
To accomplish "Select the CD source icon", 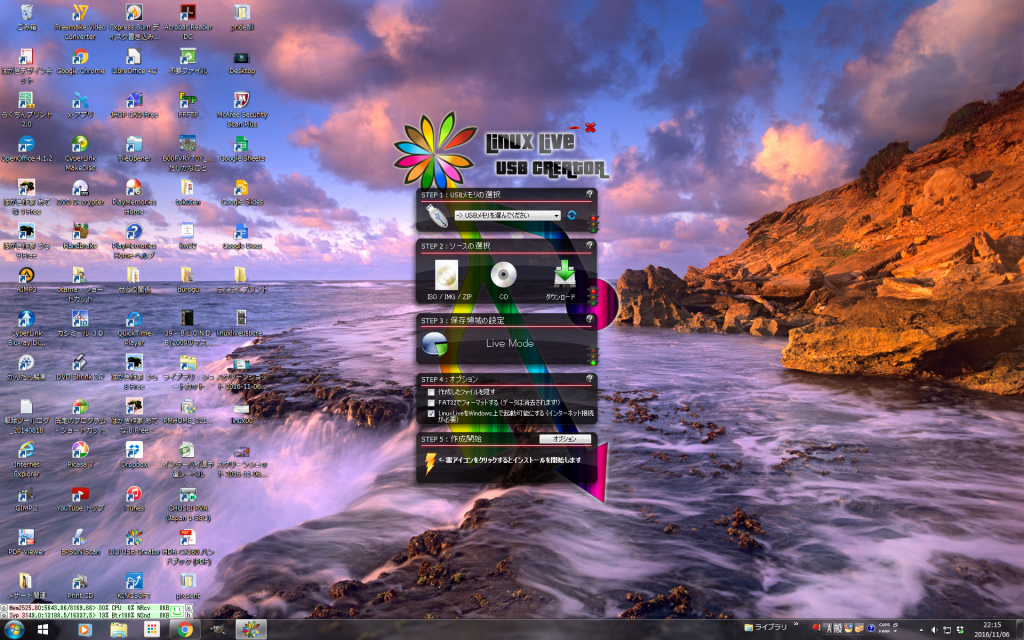I will [x=503, y=277].
